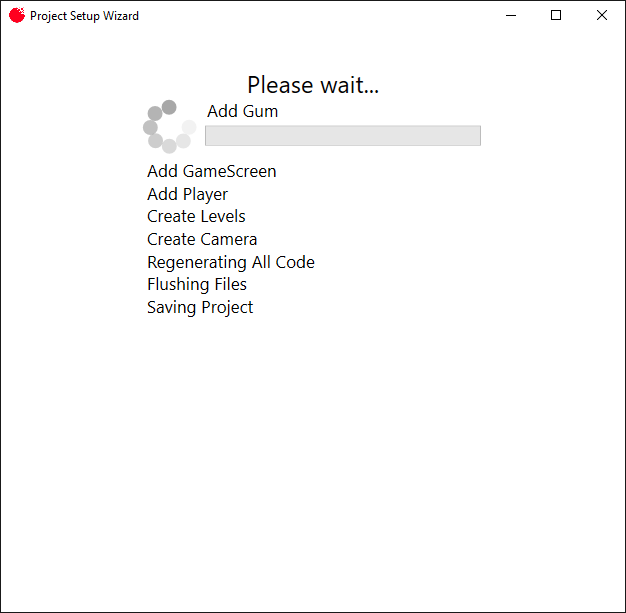Click the "Please wait..." heading
The height and width of the screenshot is (613, 626).
pos(313,85)
